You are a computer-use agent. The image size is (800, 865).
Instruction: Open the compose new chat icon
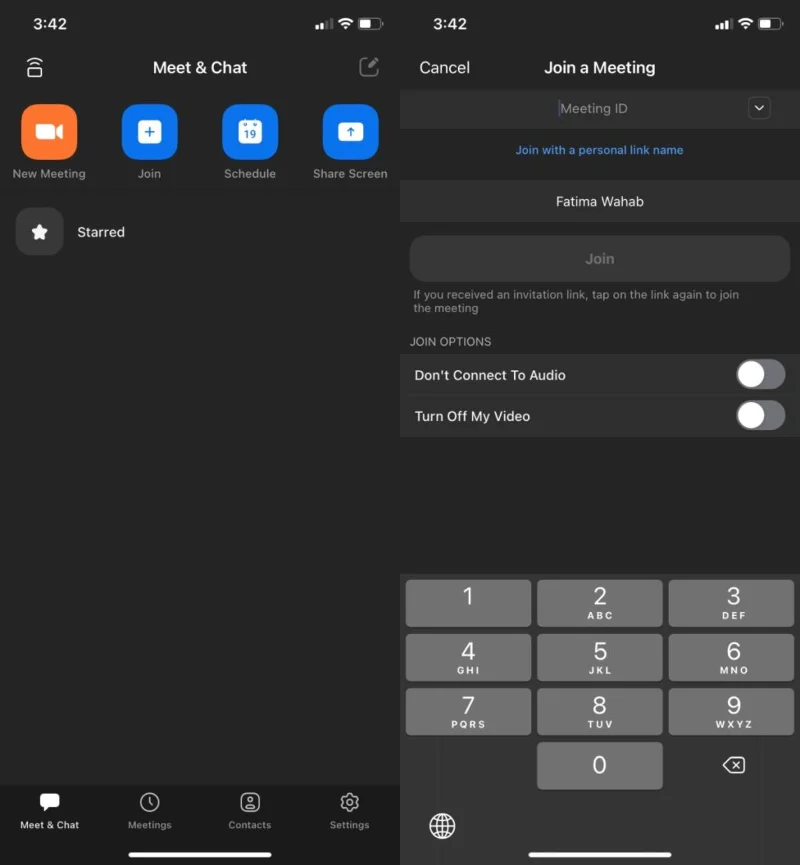pyautogui.click(x=369, y=67)
